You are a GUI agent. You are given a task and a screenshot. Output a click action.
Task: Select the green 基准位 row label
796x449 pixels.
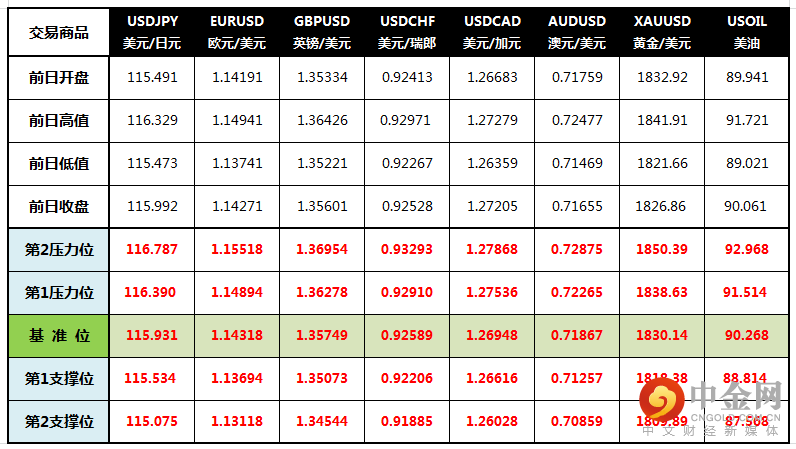coord(58,336)
